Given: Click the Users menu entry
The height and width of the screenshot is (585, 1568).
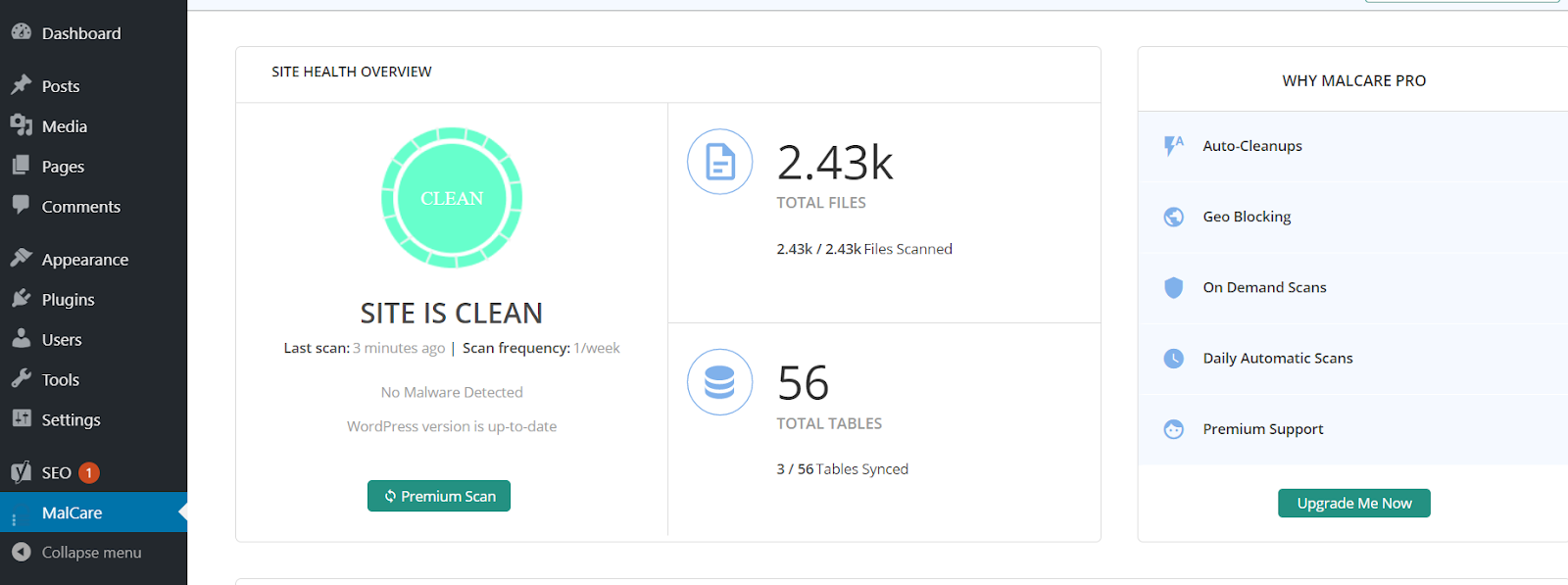Looking at the screenshot, I should coord(61,340).
